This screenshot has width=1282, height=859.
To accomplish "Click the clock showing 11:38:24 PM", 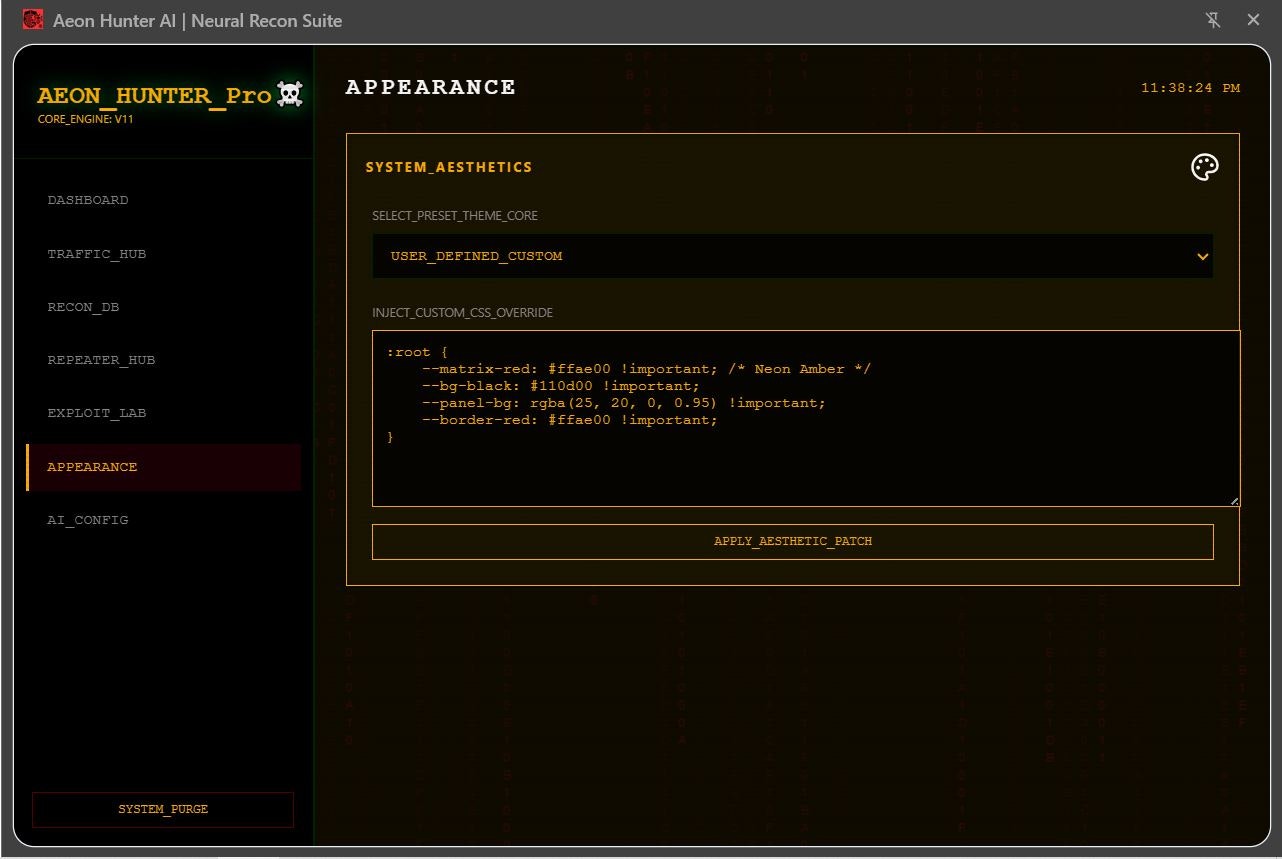I will pos(1191,87).
